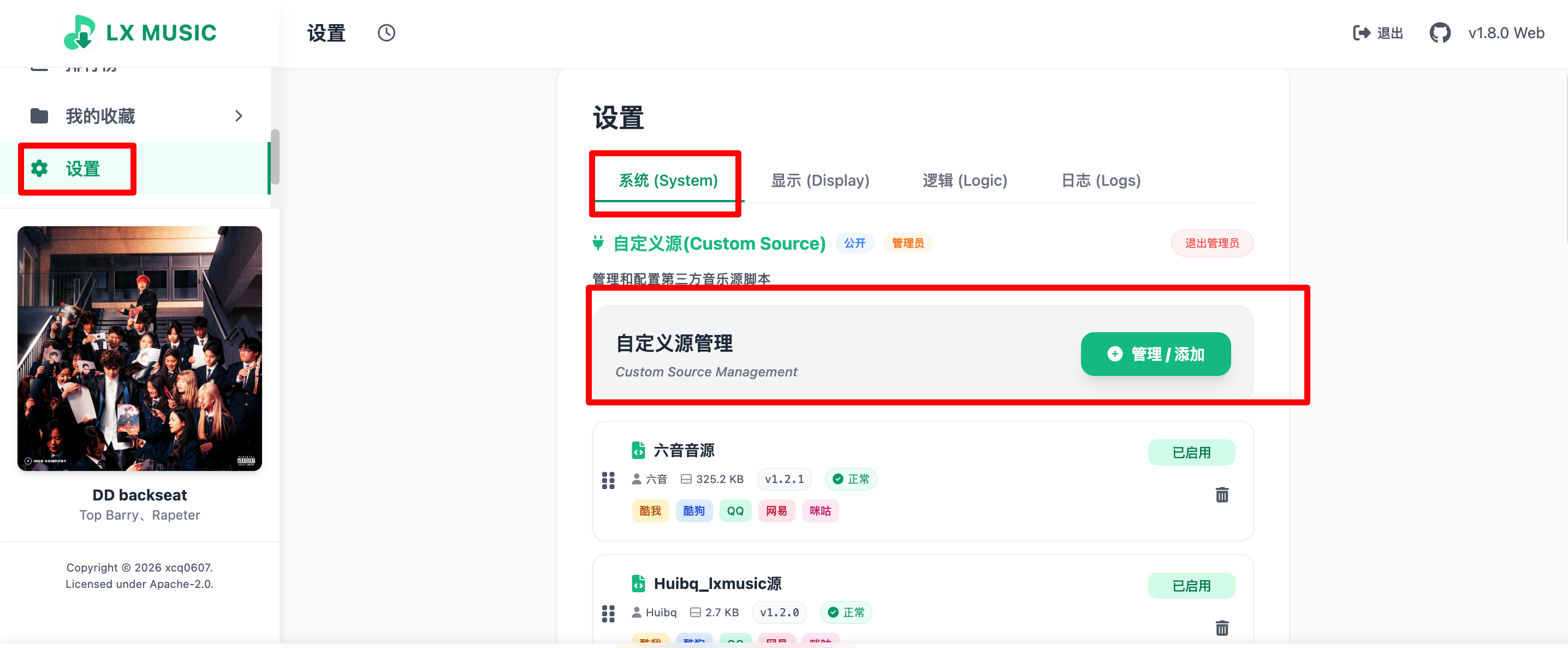Open 我的收藏 folder in sidebar
Screen dimensions: 1568x648
100,116
